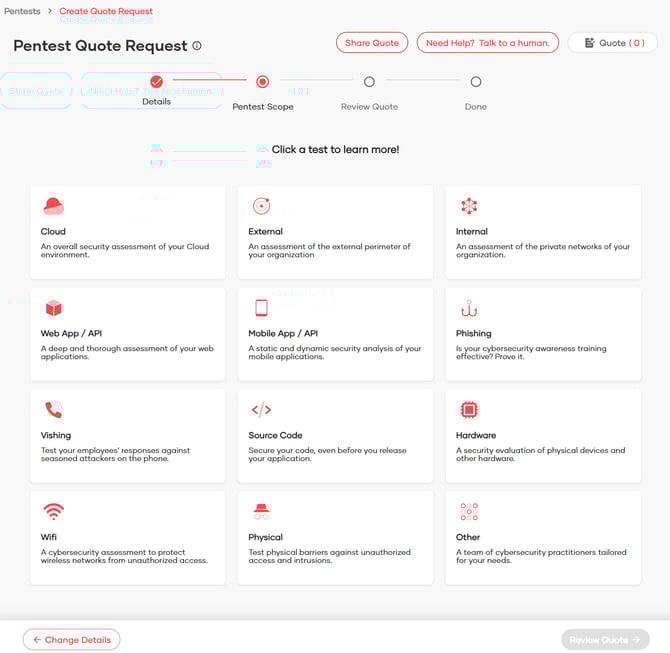
Task: Click the Mobile App / API phone icon
Action: point(261,308)
